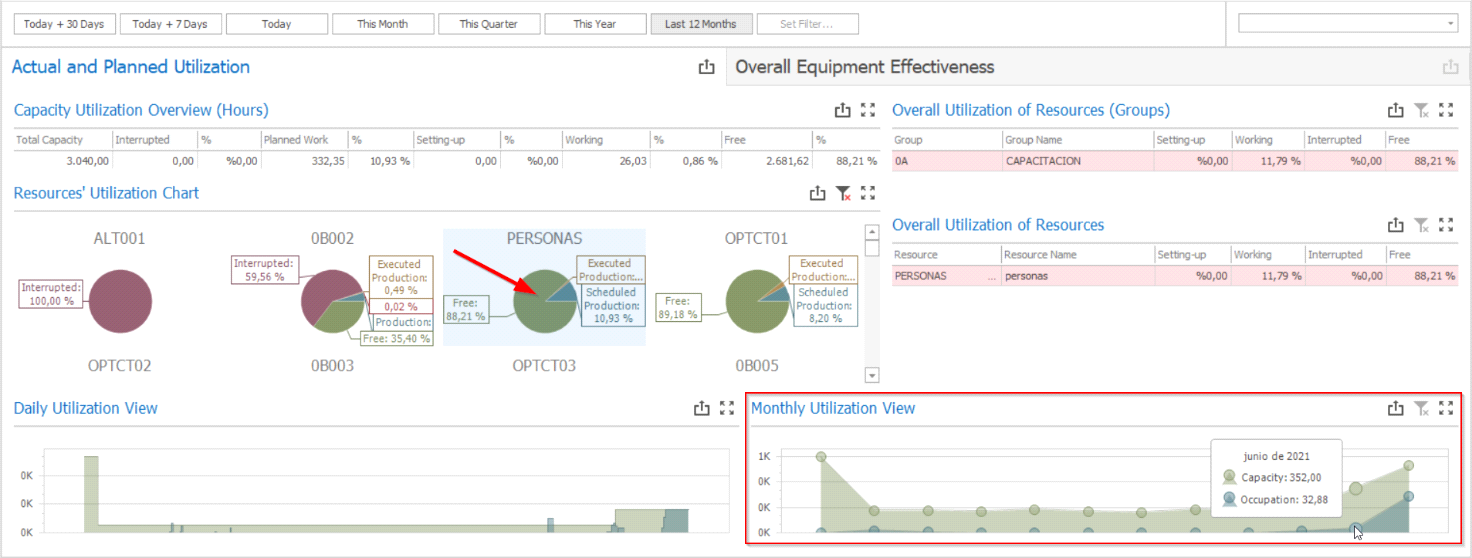Toggle the Last 12 Months date filter
This screenshot has width=1472, height=558.
click(x=700, y=24)
